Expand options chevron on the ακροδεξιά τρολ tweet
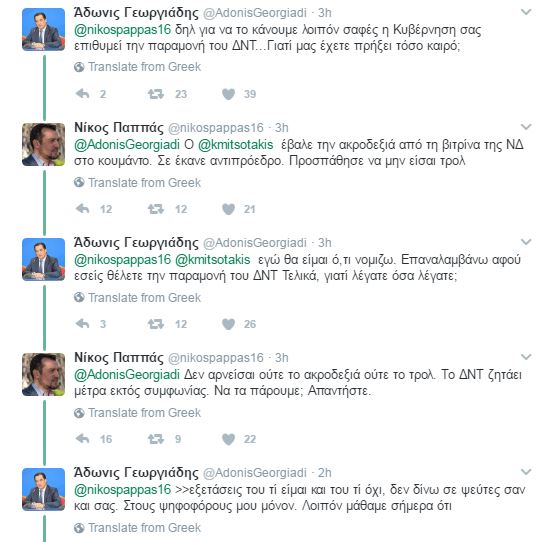 [x=526, y=357]
